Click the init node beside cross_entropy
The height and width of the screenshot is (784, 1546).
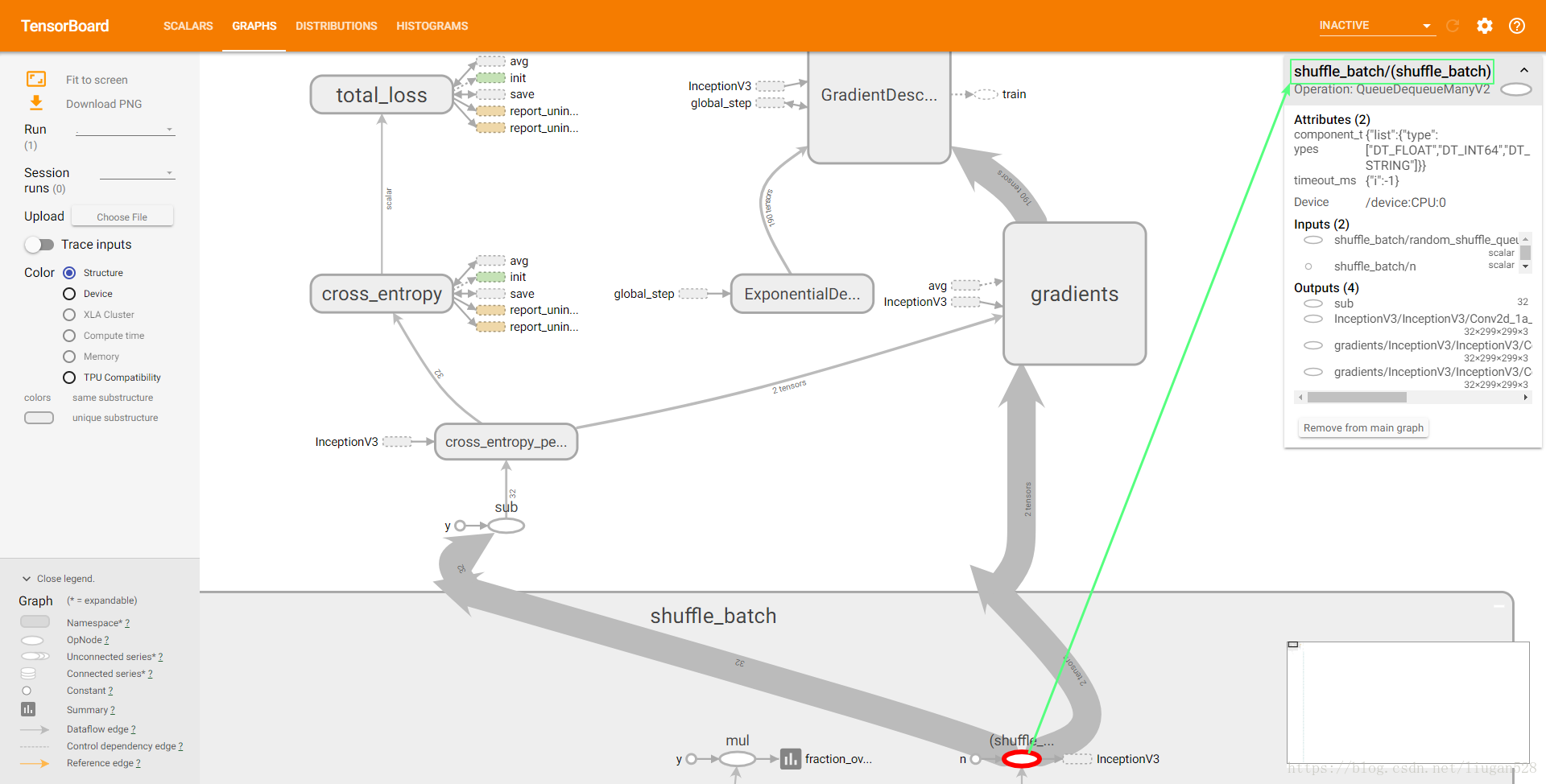[x=491, y=277]
